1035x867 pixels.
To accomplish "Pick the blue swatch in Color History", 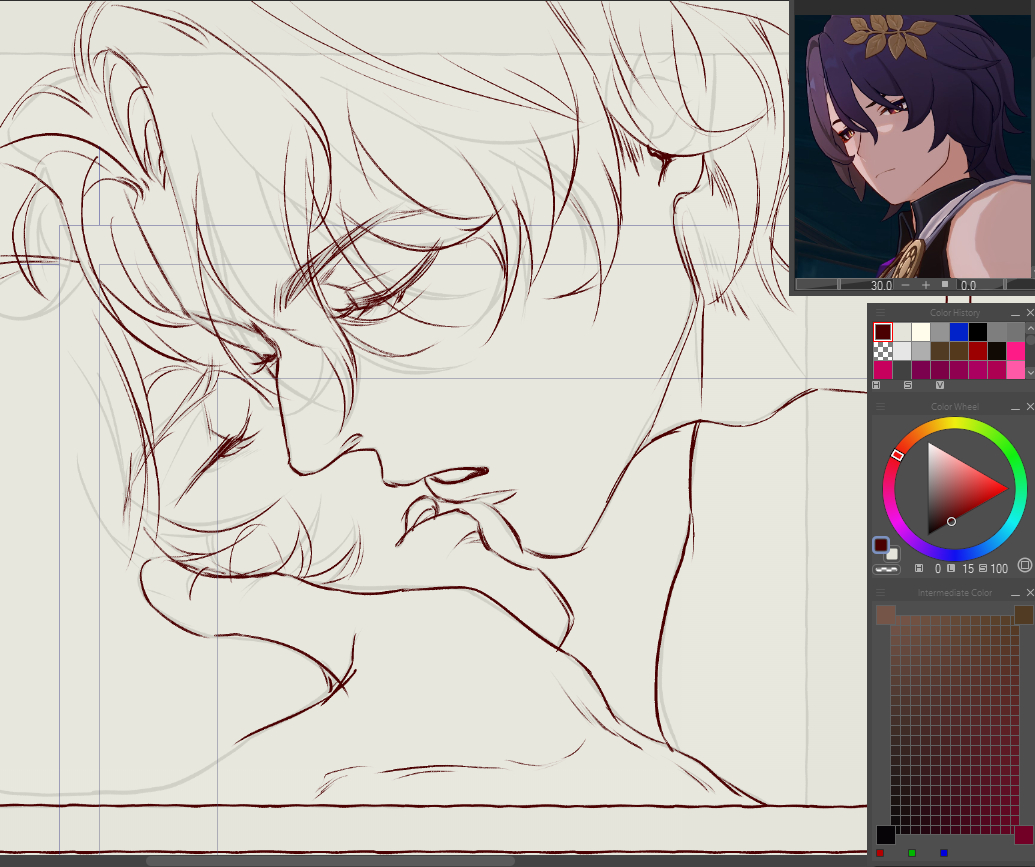I will pyautogui.click(x=958, y=331).
